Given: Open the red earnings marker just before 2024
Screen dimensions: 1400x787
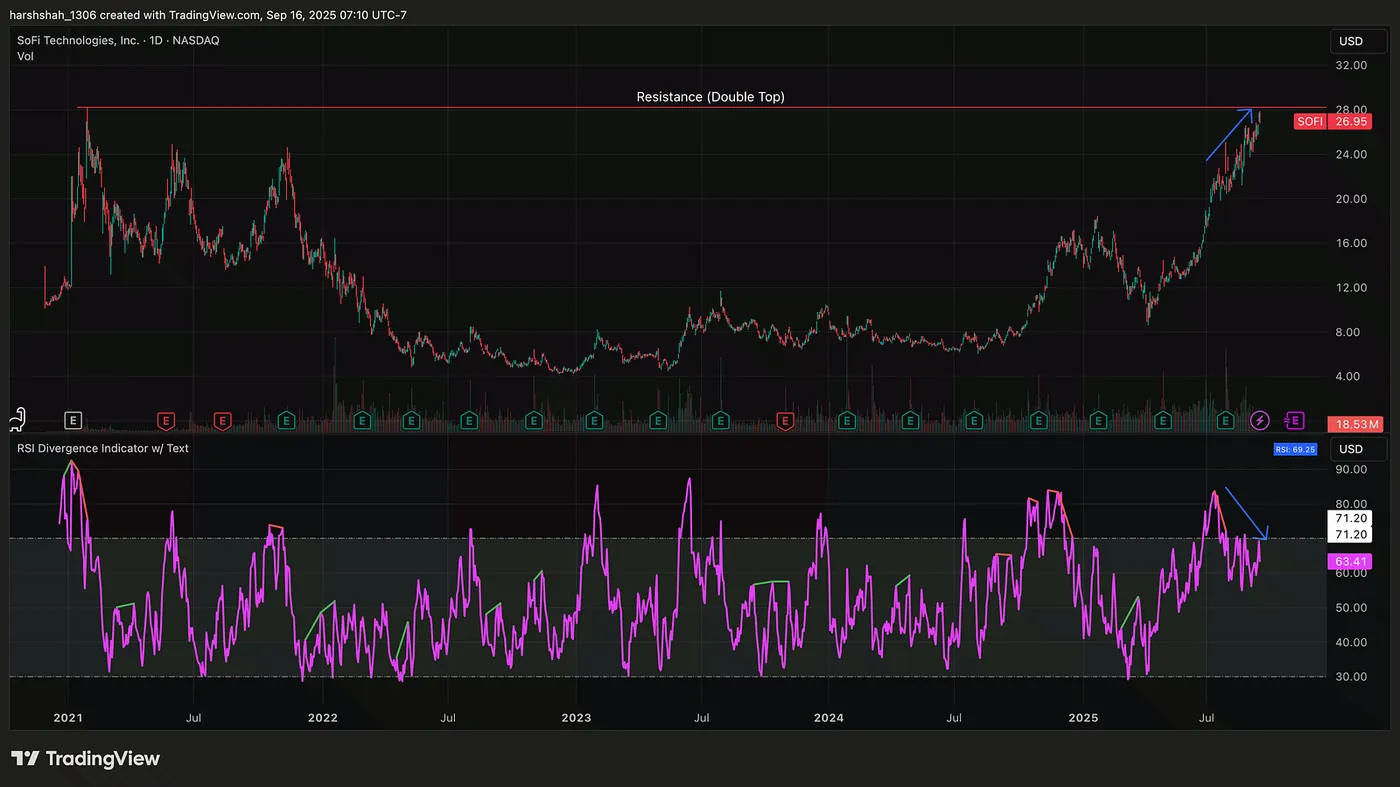Looking at the screenshot, I should pos(785,421).
